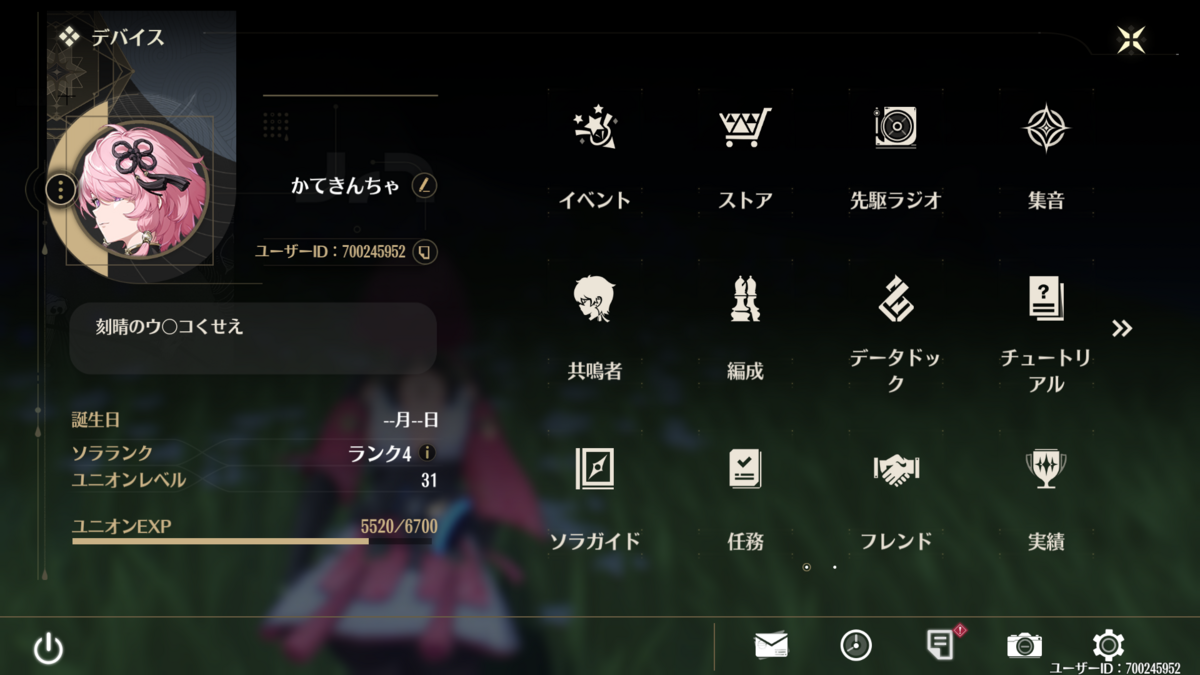
Task: Open the データドック icon
Action: click(895, 299)
